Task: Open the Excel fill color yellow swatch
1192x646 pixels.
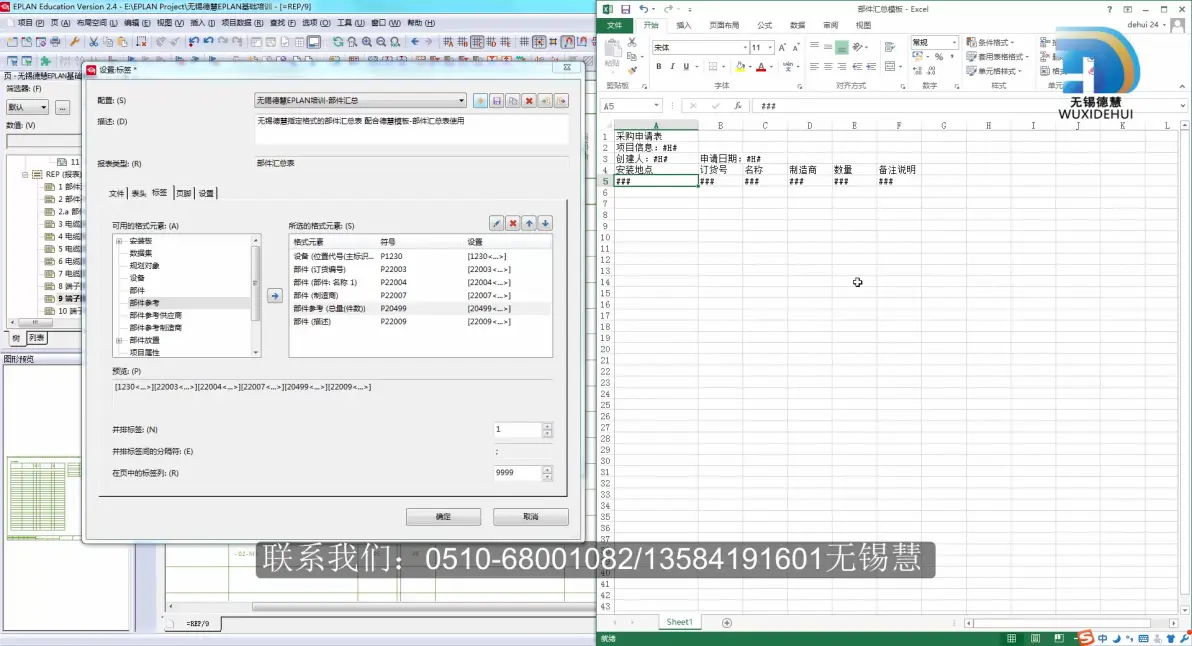Action: [740, 67]
